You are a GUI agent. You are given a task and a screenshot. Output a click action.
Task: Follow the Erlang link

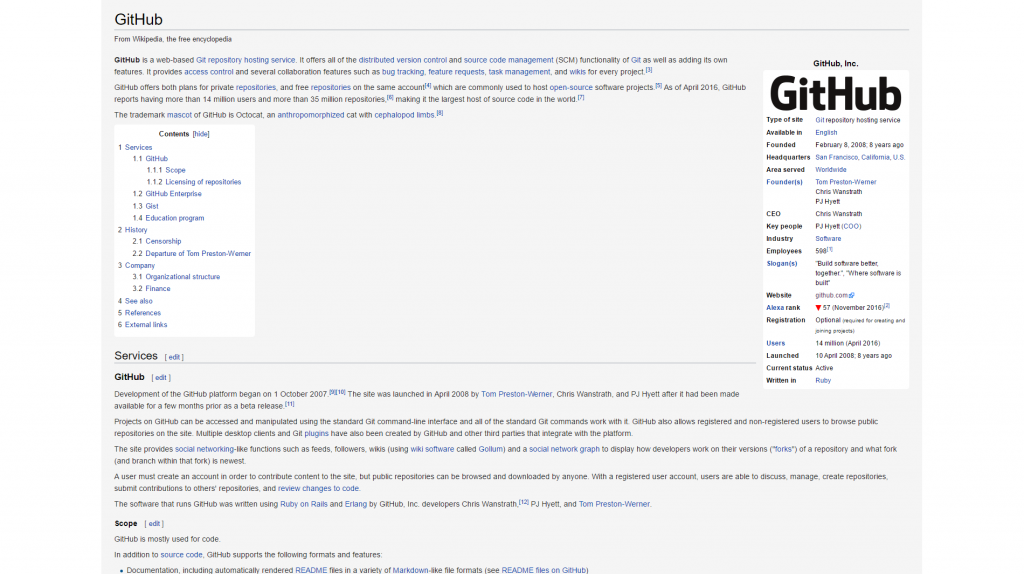point(355,504)
